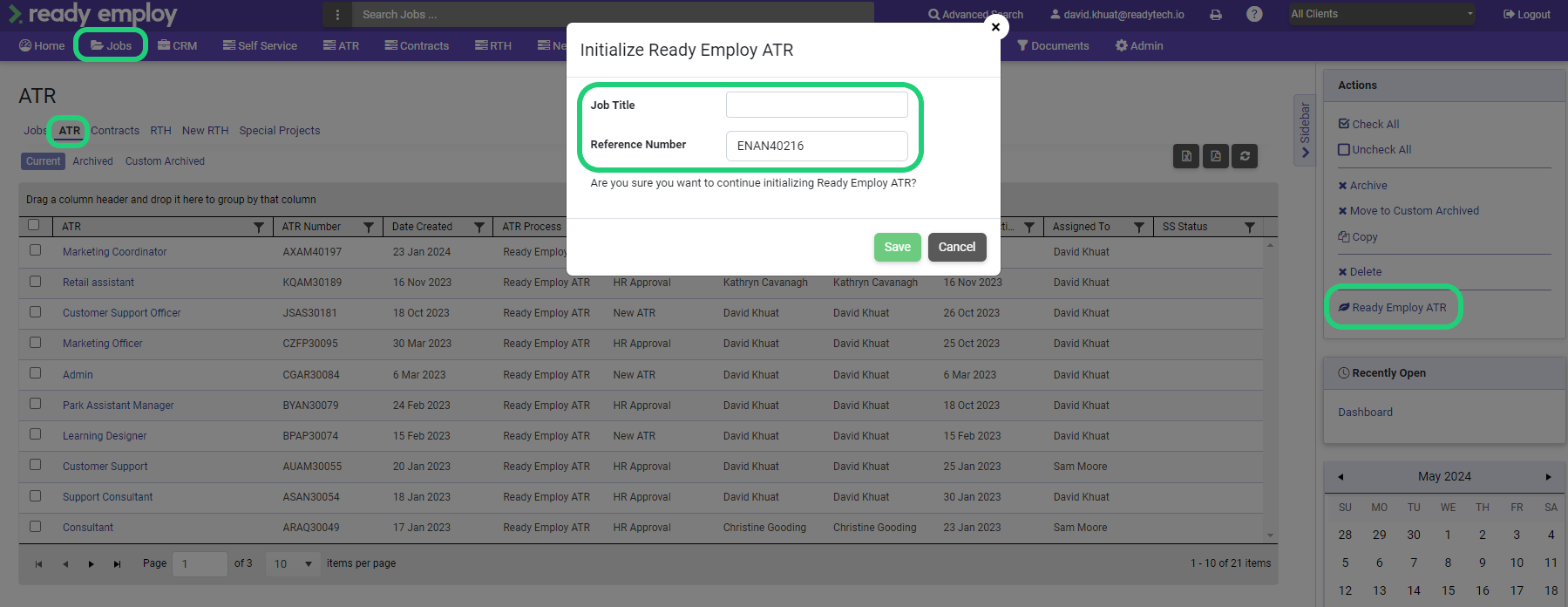Image resolution: width=1568 pixels, height=607 pixels.
Task: Open the Jobs menu
Action: (111, 45)
